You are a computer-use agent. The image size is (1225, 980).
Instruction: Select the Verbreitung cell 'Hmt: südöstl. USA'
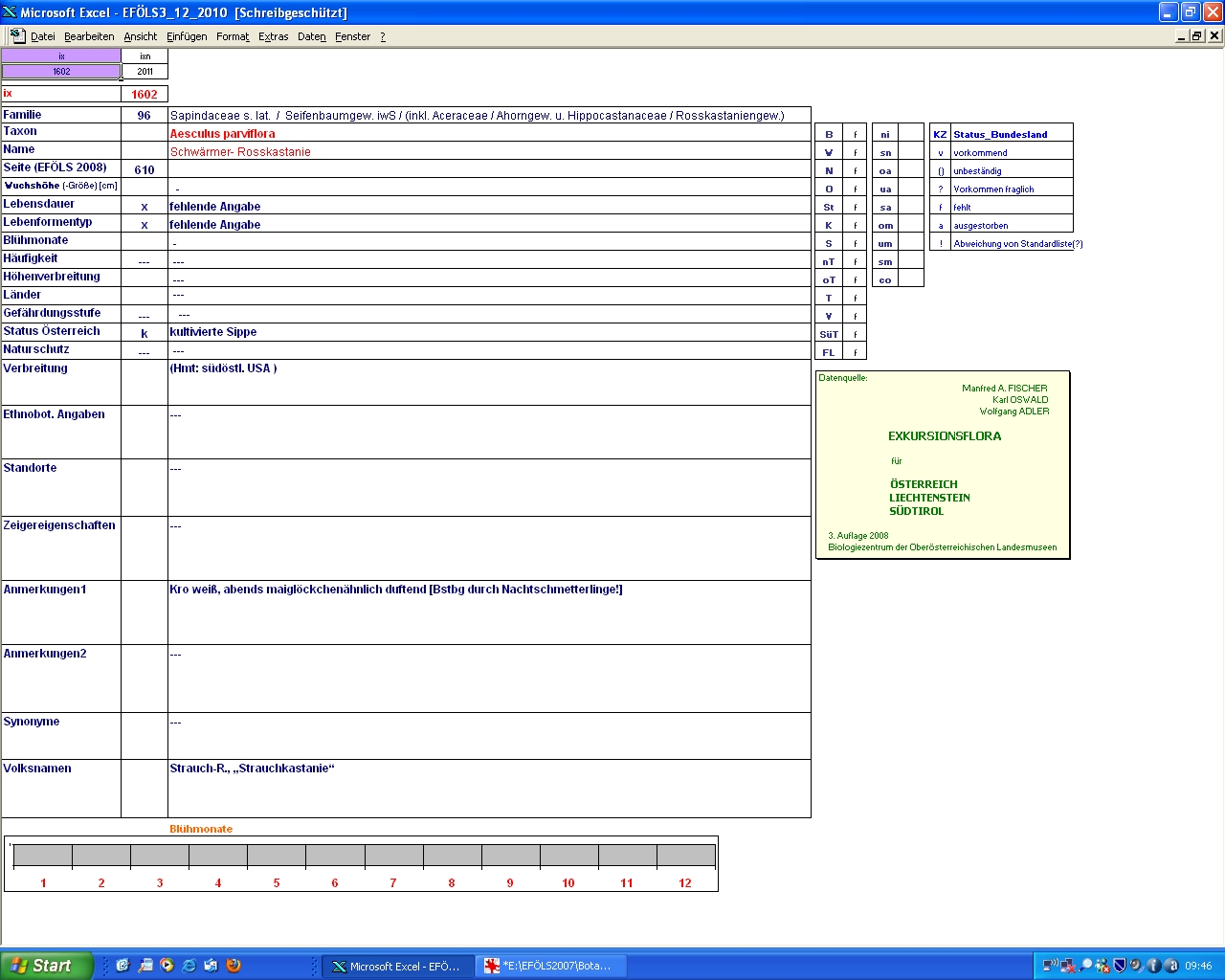point(489,382)
